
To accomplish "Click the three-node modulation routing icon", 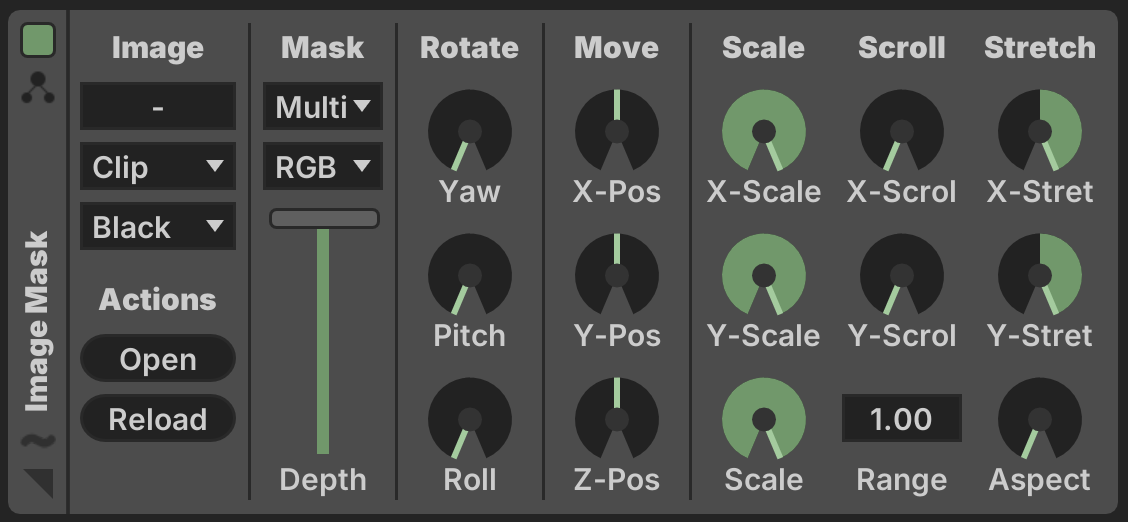I will coord(38,88).
